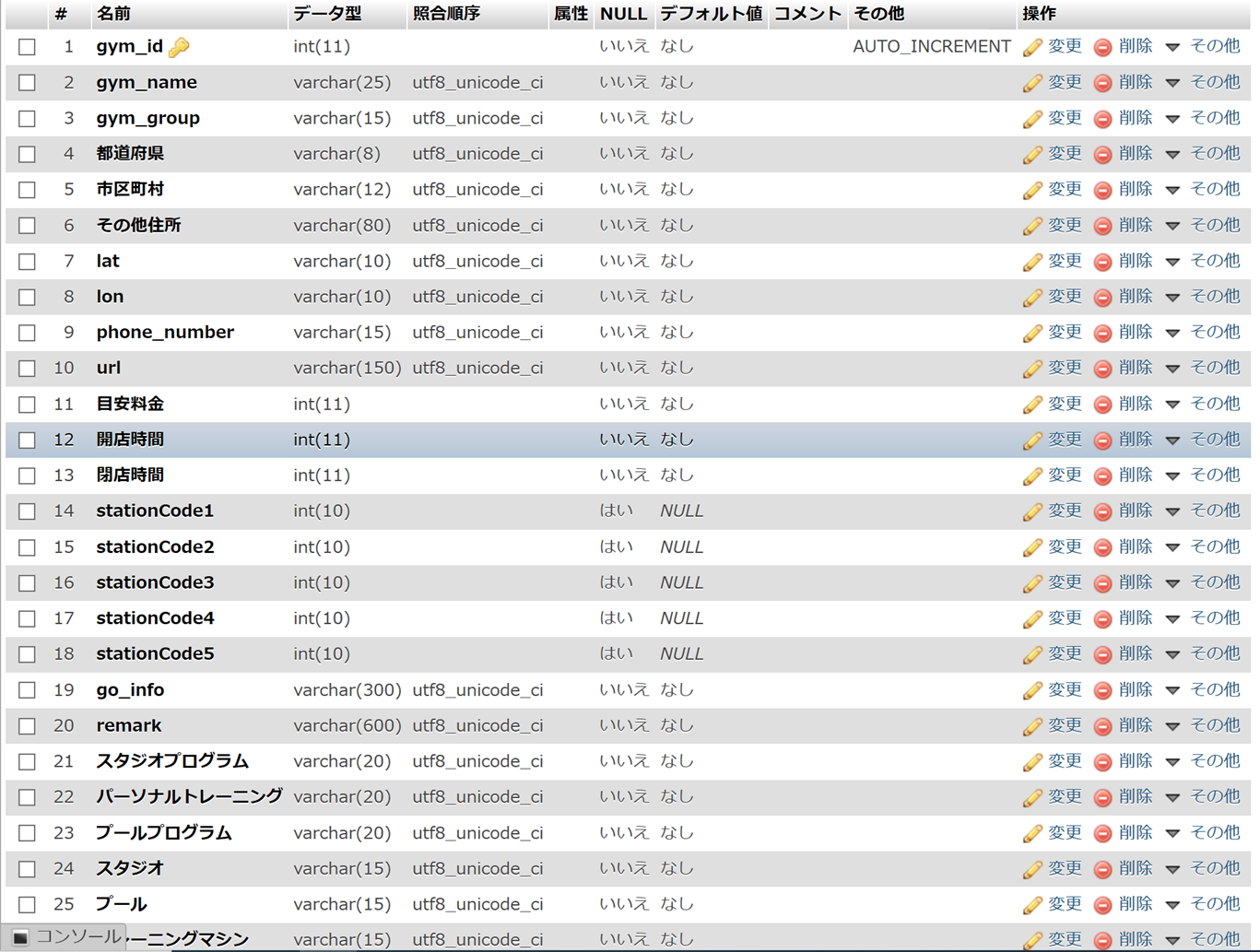
Task: Click the red delete icon for stationCode5
Action: coord(1102,654)
